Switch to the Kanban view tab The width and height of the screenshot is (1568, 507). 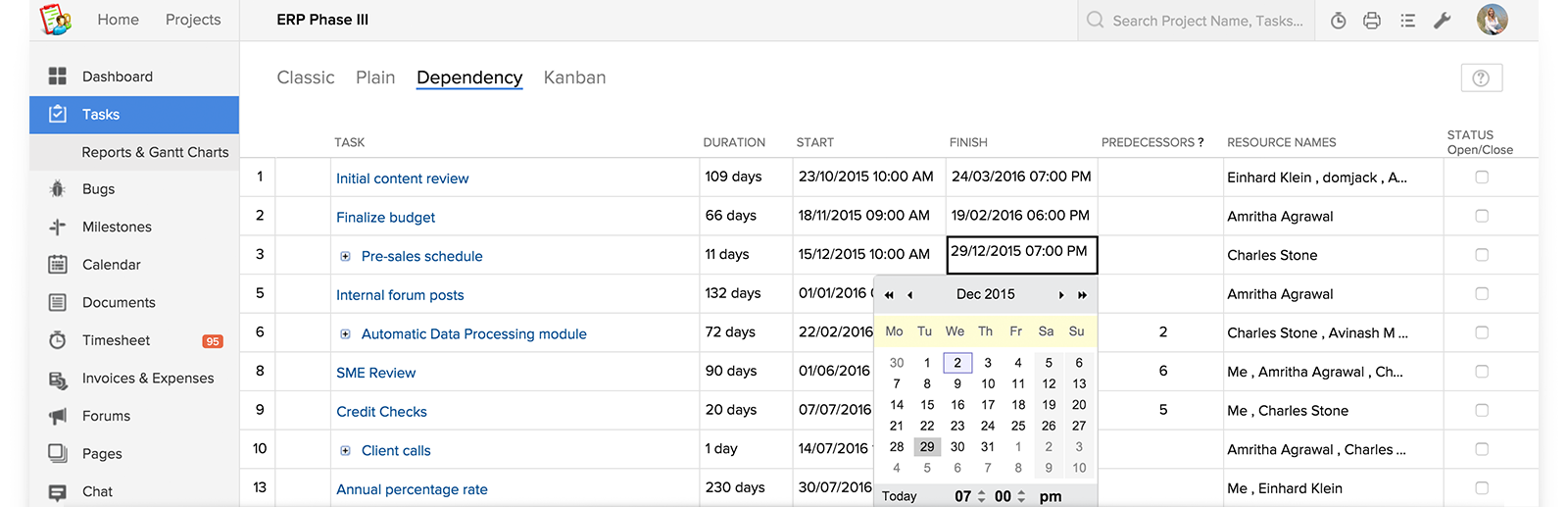pyautogui.click(x=574, y=77)
